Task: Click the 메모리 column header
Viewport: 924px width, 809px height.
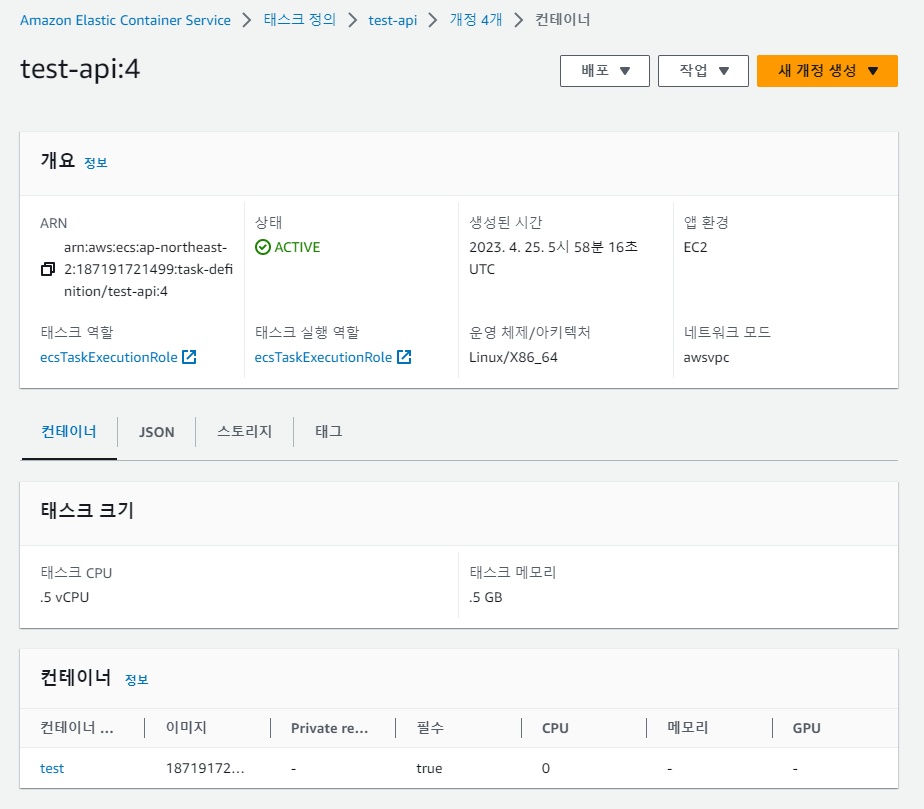Action: tap(688, 728)
